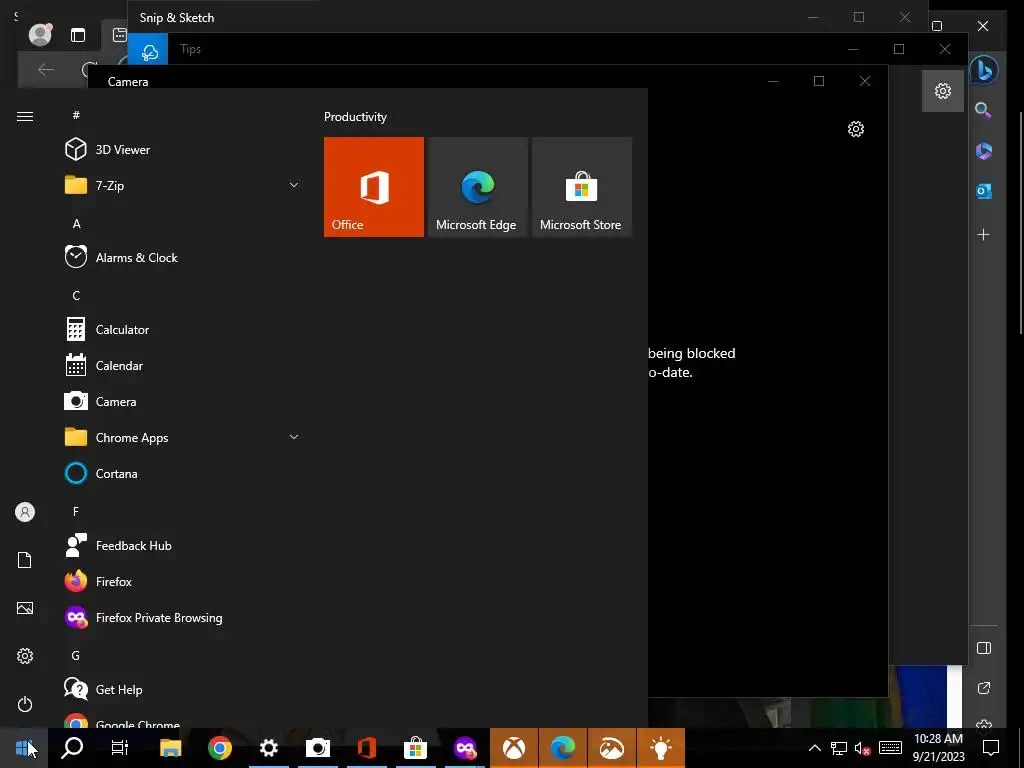Open 3D Viewer from the app list
This screenshot has width=1024, height=768.
[x=181, y=150]
